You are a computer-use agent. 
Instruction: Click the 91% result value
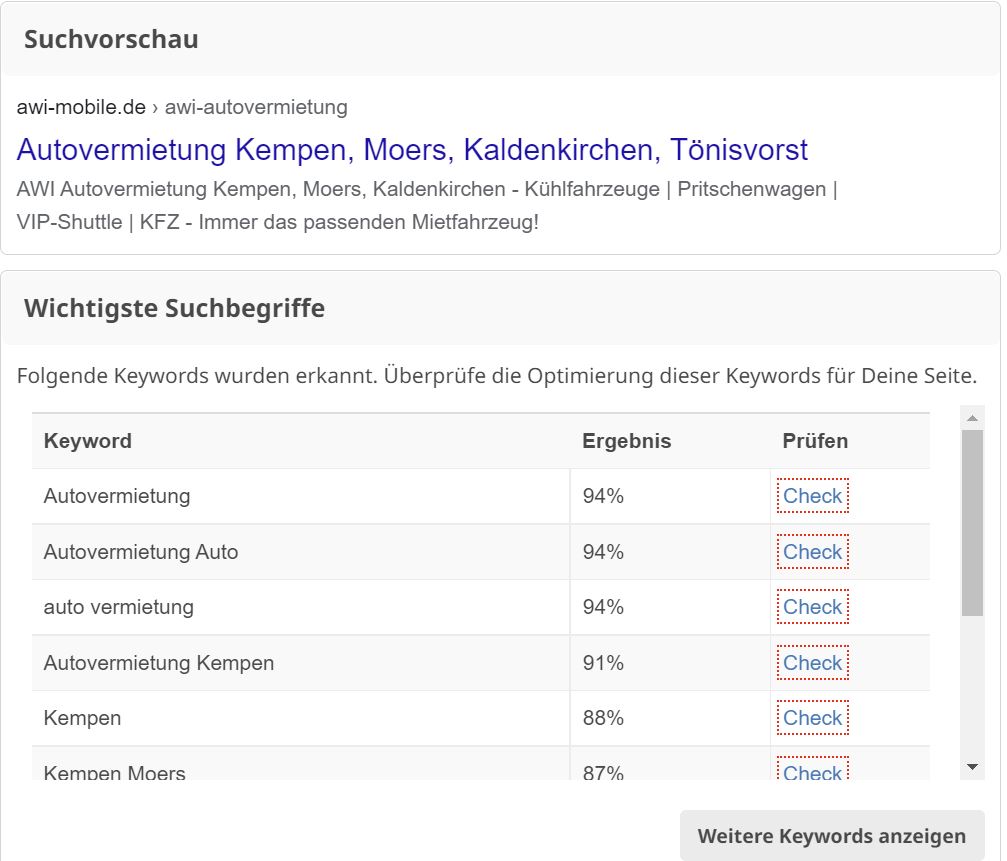point(603,663)
